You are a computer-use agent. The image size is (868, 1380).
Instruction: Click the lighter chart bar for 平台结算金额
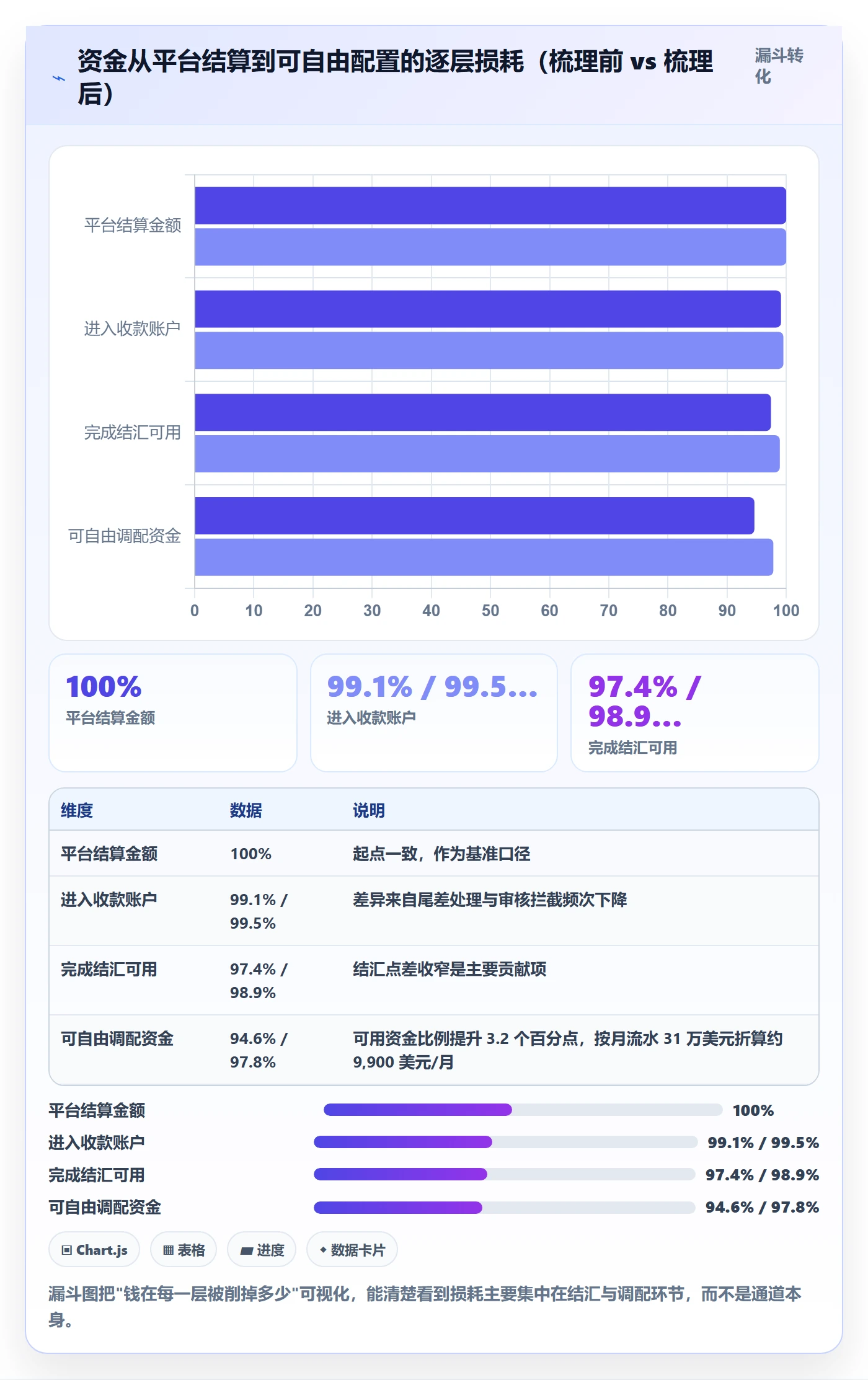click(x=490, y=247)
